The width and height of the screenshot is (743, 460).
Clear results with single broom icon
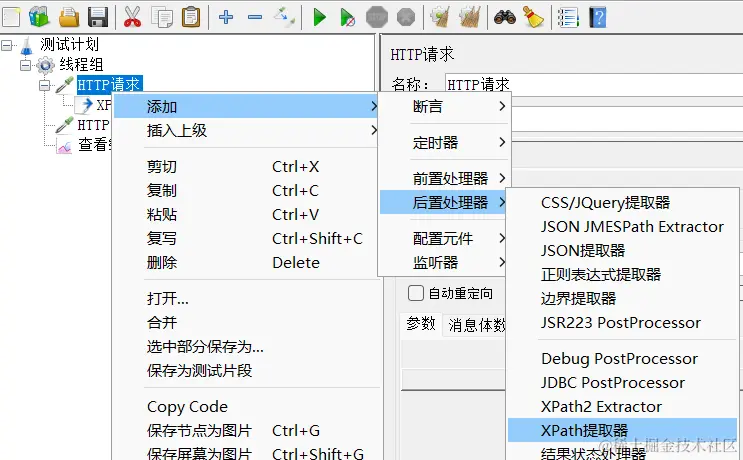point(440,18)
